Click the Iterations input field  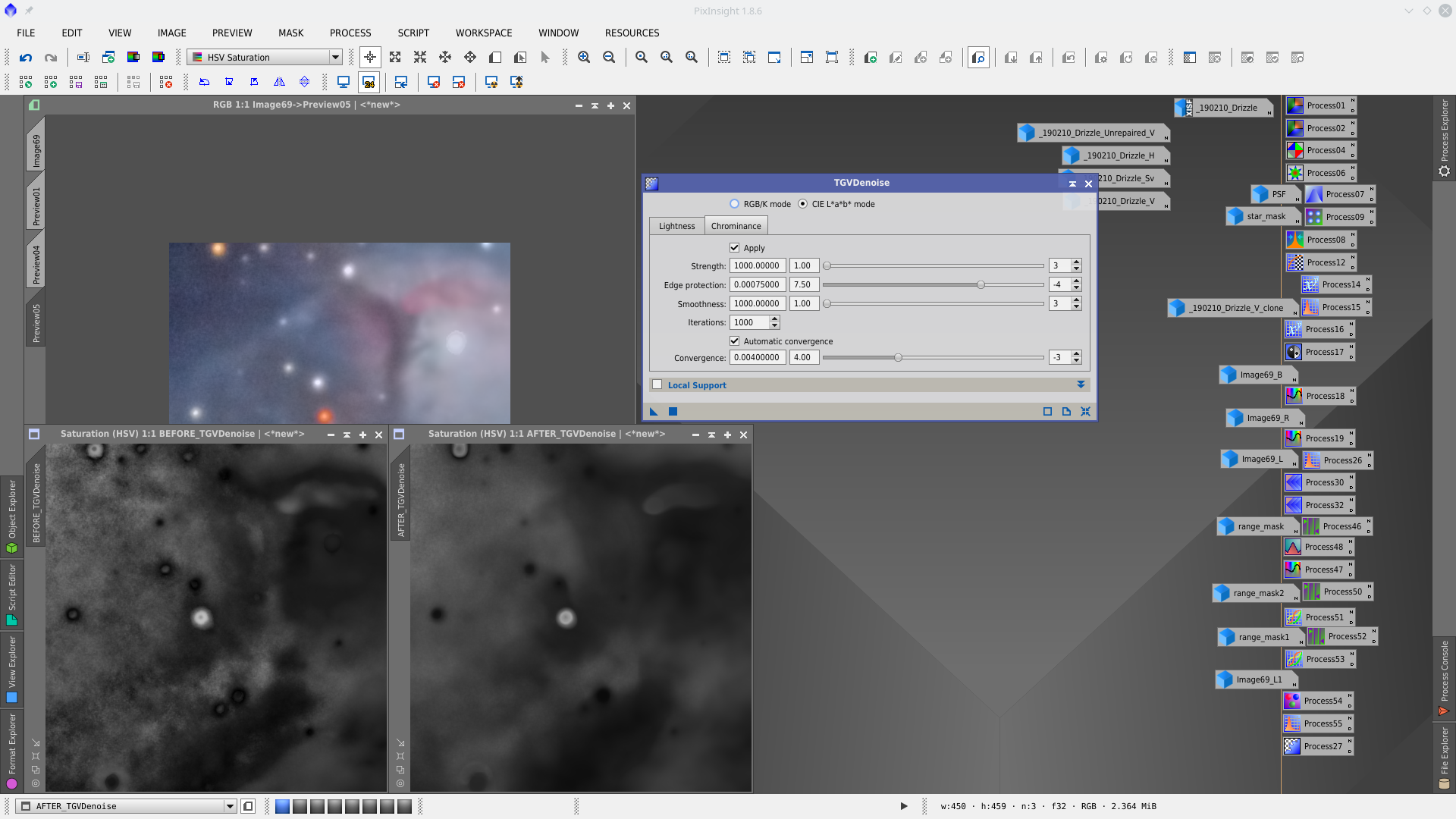(748, 322)
